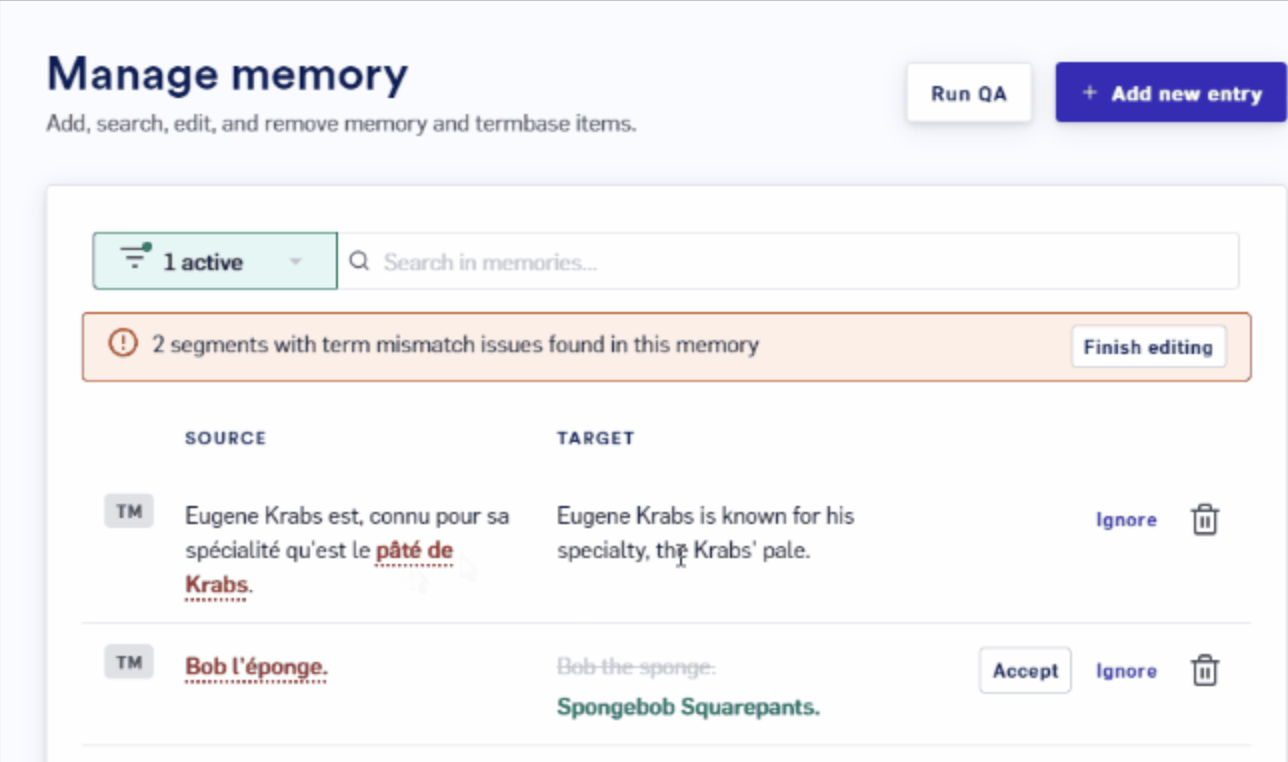This screenshot has width=1288, height=762.
Task: Click the green Spongebob Squarepants replacement text
Action: [688, 707]
